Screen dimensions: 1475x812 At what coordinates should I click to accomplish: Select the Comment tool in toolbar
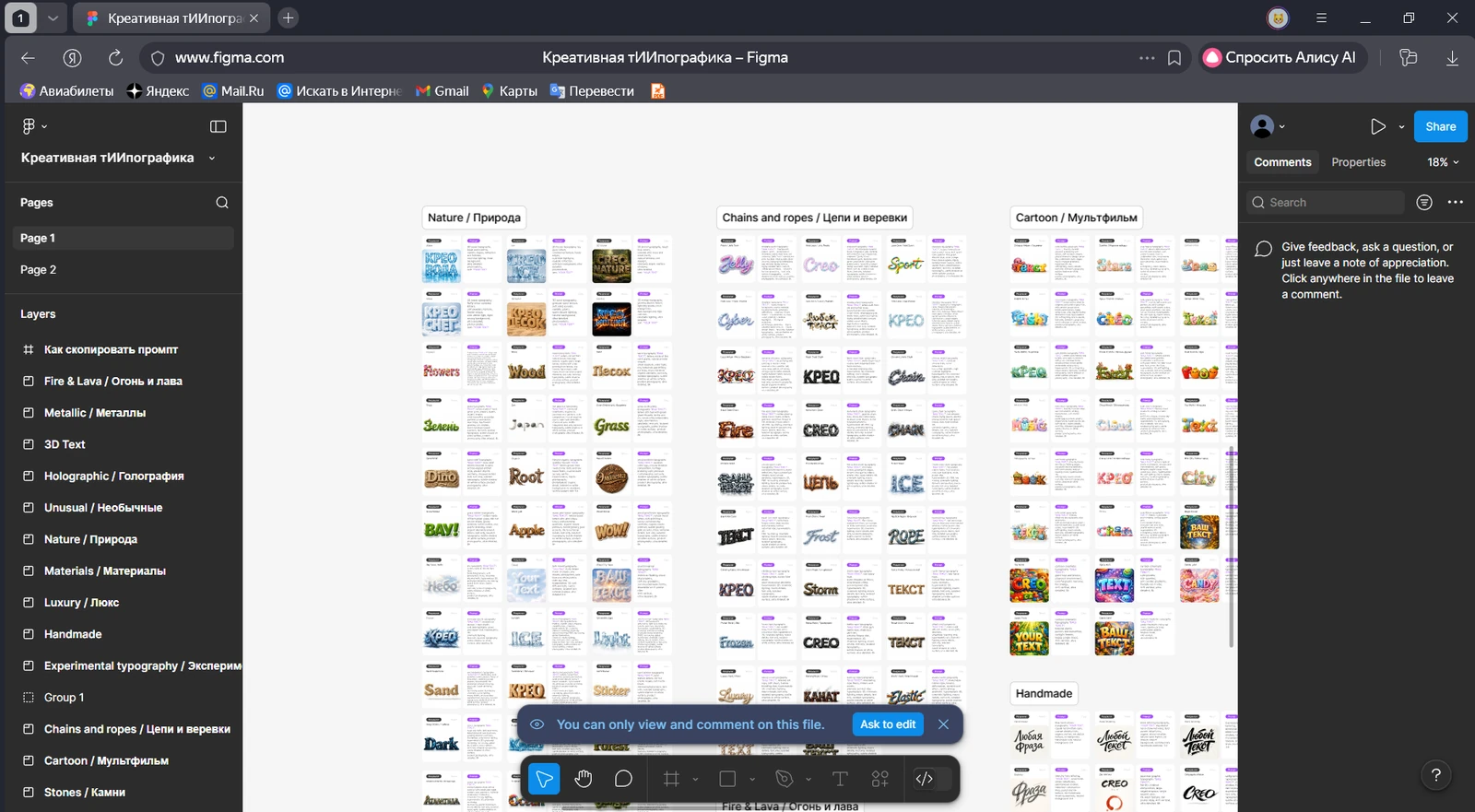point(623,779)
